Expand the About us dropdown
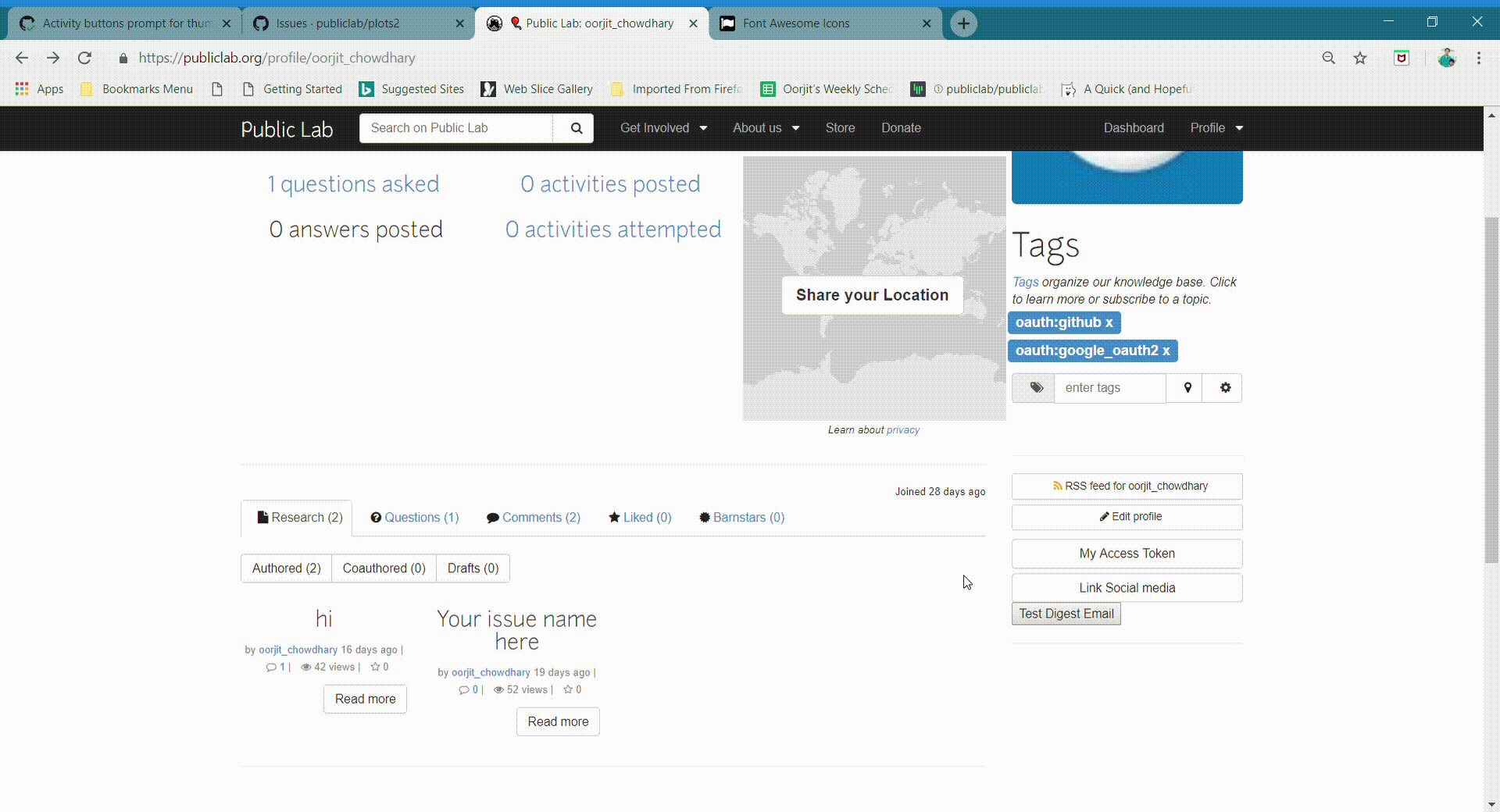Screen dimensions: 1500x812 766,128
